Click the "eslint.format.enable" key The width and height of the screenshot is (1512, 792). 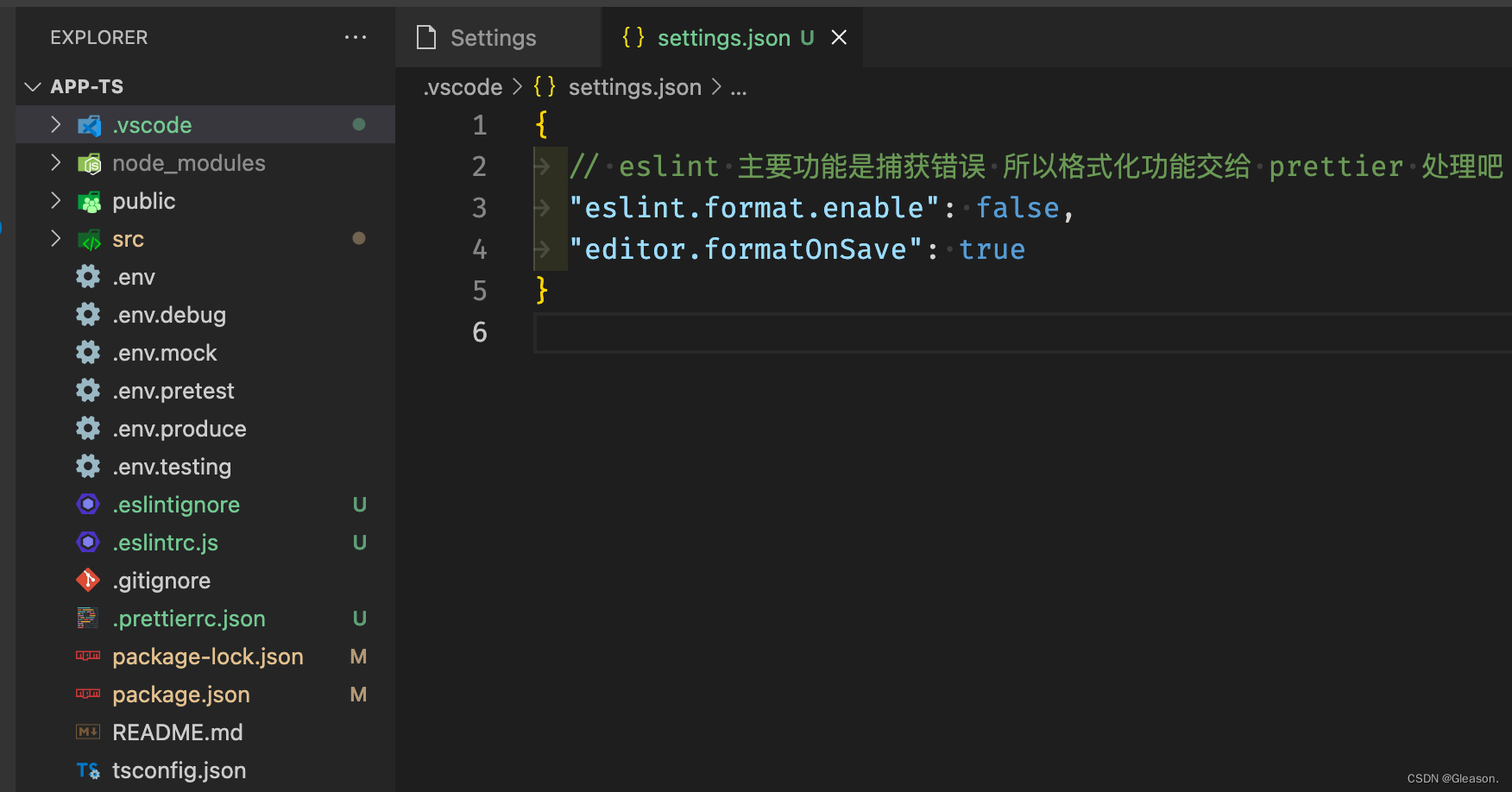point(754,208)
